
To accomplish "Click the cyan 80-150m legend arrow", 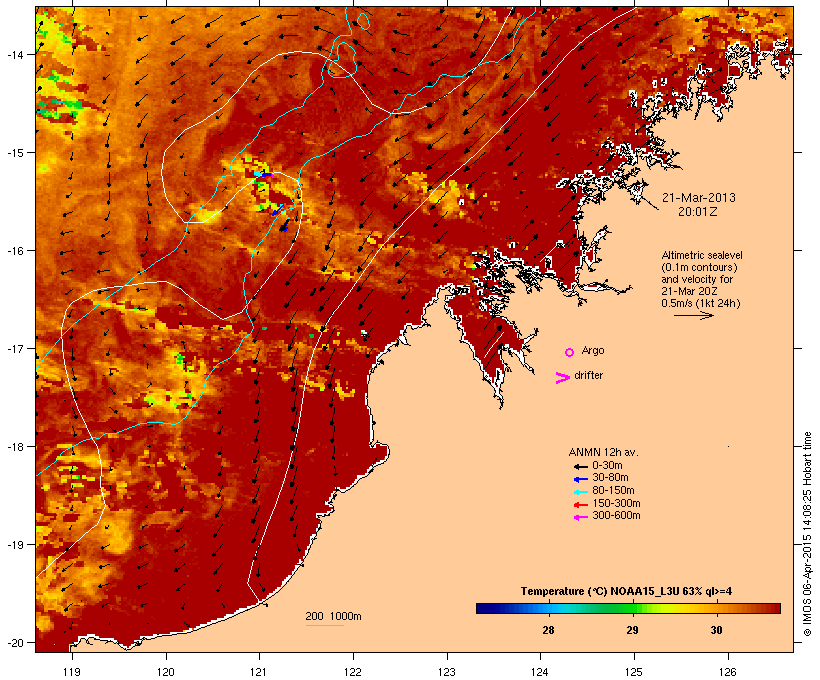I will pyautogui.click(x=580, y=492).
